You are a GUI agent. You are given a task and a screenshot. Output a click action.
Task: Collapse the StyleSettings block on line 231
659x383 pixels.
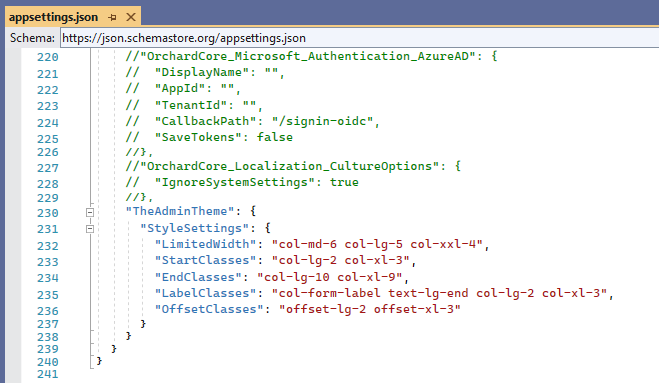[x=90, y=229]
